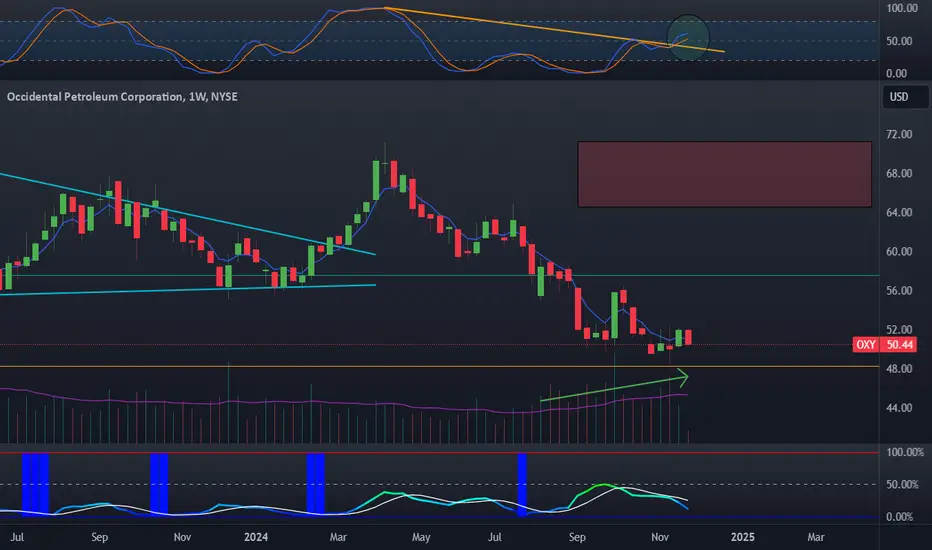Open the USD currency selector
Viewport: 932px width, 550px height.
pos(903,97)
